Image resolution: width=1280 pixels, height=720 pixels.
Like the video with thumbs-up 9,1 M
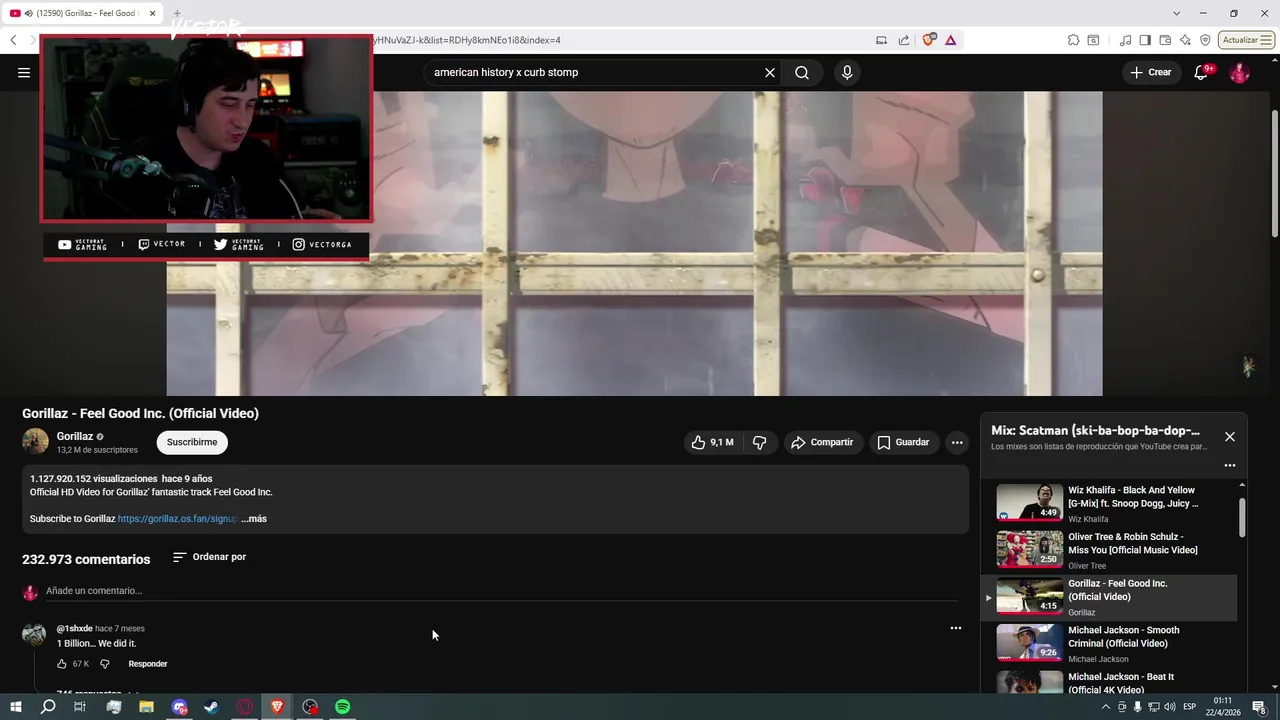point(712,442)
